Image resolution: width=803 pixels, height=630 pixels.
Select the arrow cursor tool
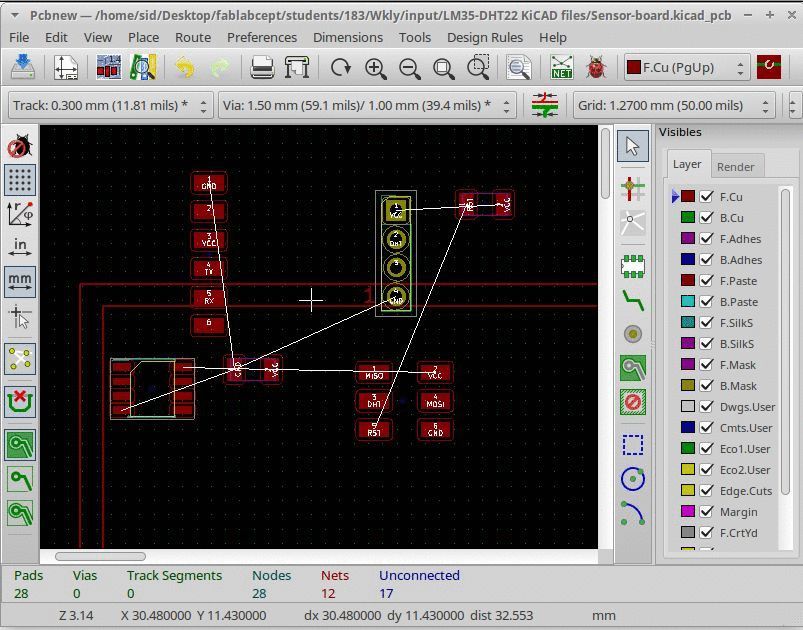[633, 146]
